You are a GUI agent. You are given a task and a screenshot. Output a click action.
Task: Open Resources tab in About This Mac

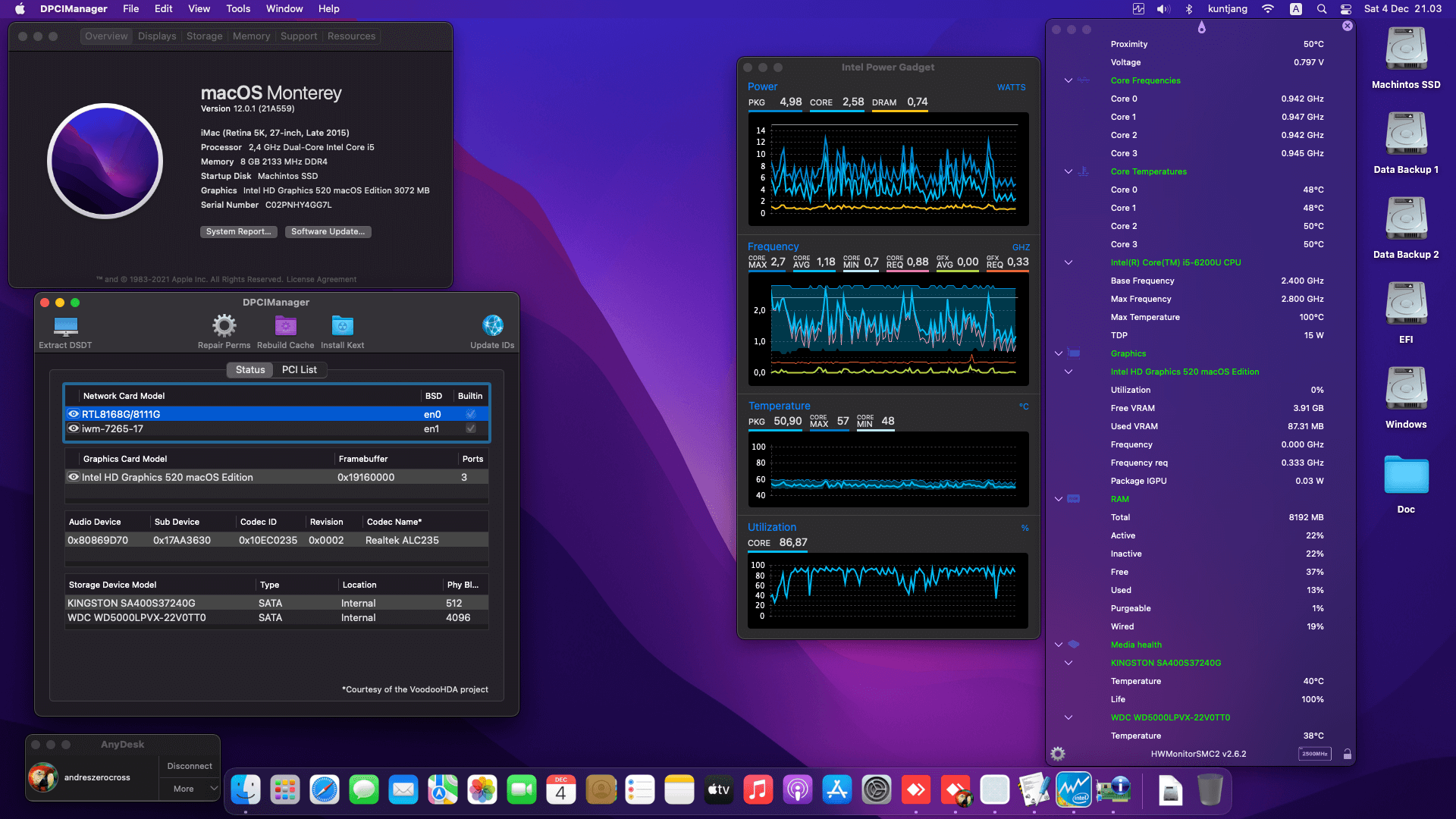click(x=351, y=36)
